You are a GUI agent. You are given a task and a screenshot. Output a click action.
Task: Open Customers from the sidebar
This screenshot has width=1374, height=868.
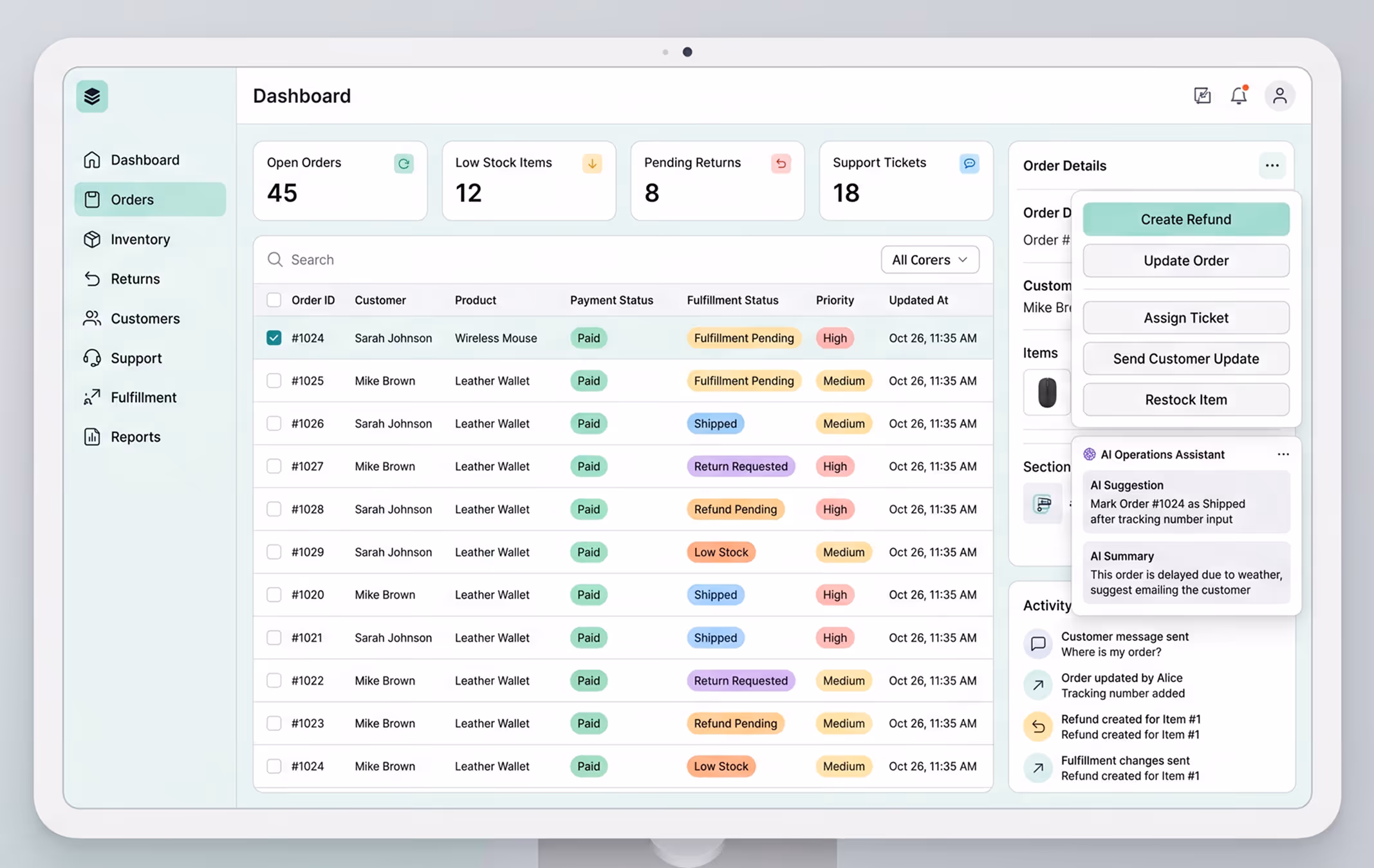[150, 318]
